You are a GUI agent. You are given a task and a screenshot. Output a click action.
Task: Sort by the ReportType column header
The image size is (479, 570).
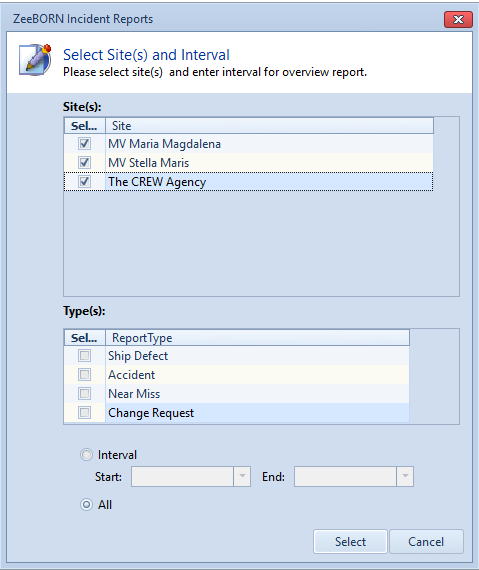point(257,338)
